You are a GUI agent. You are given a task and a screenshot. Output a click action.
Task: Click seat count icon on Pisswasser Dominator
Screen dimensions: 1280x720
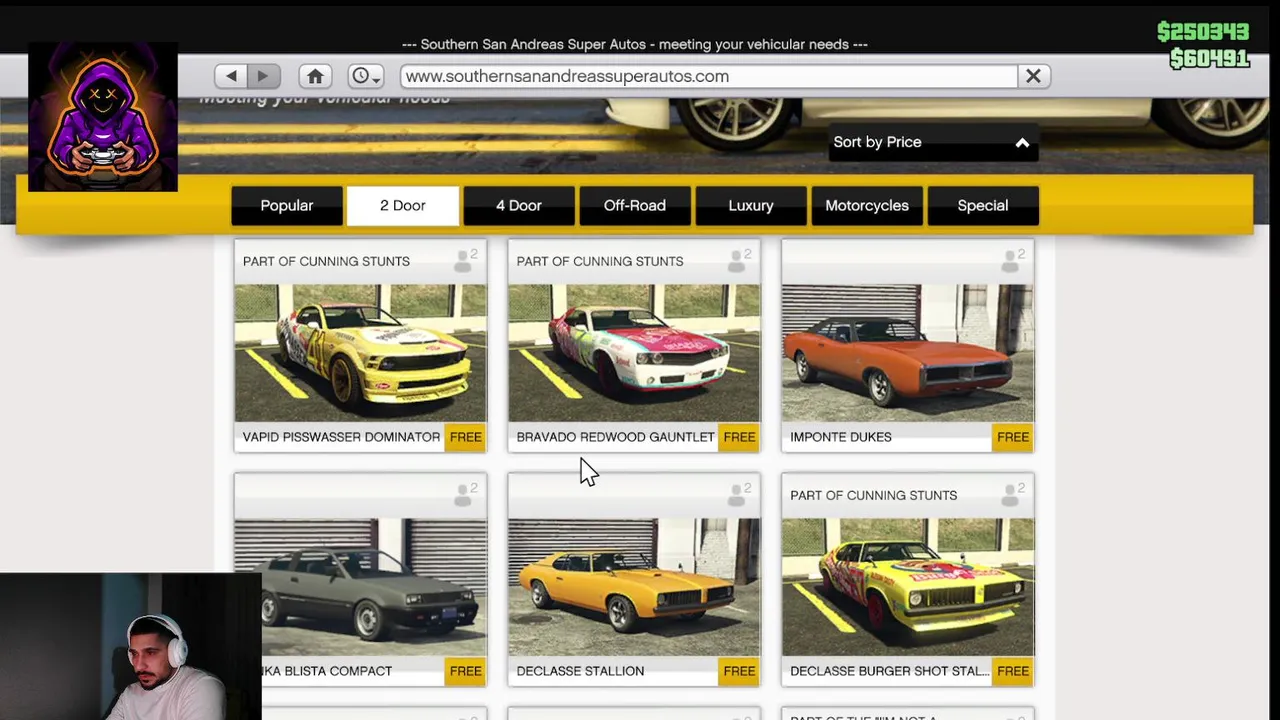pyautogui.click(x=465, y=261)
